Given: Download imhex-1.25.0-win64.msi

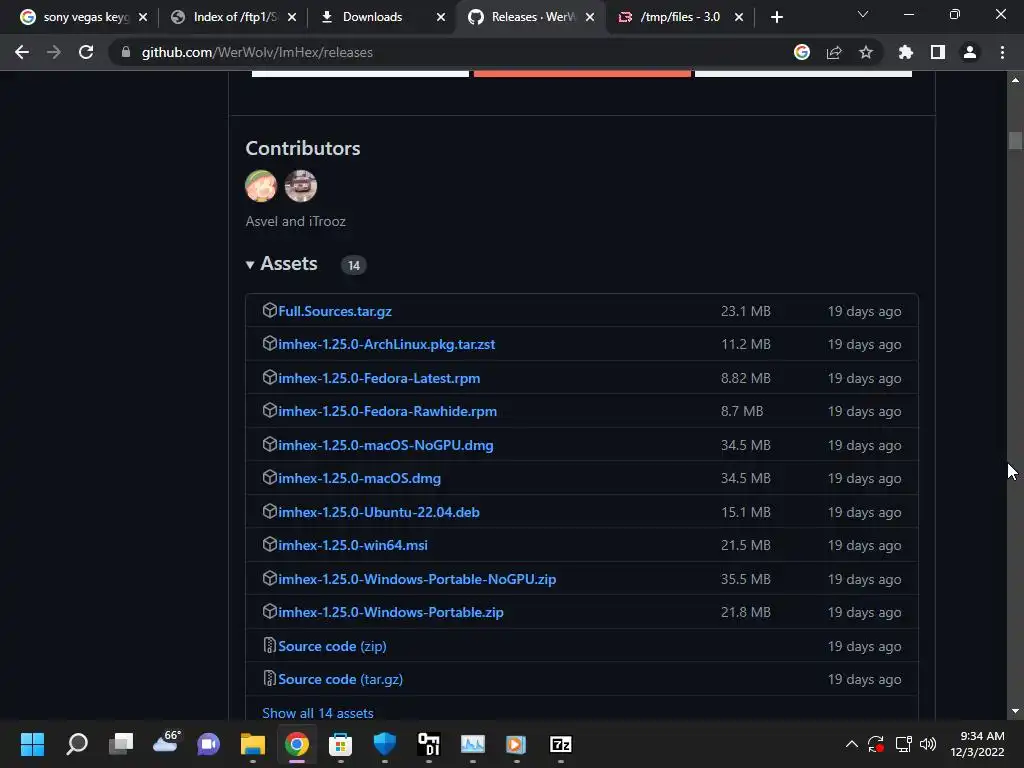Looking at the screenshot, I should [x=353, y=545].
